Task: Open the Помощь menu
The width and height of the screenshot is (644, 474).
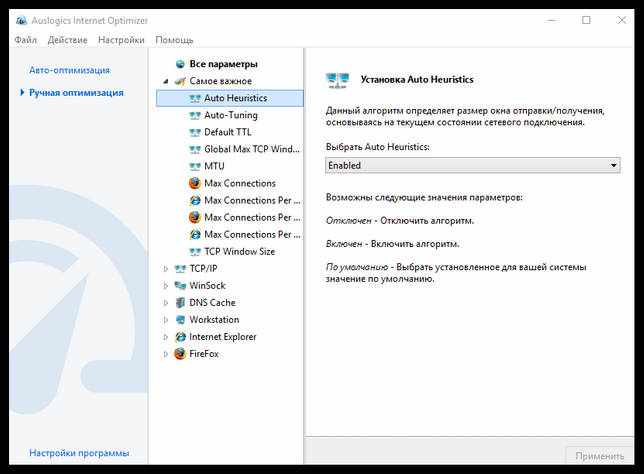Action: pyautogui.click(x=174, y=40)
